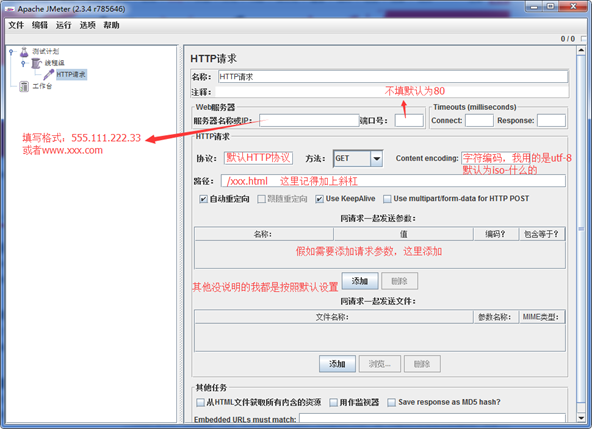
Task: Click 删除 button under request parameters
Action: point(399,281)
